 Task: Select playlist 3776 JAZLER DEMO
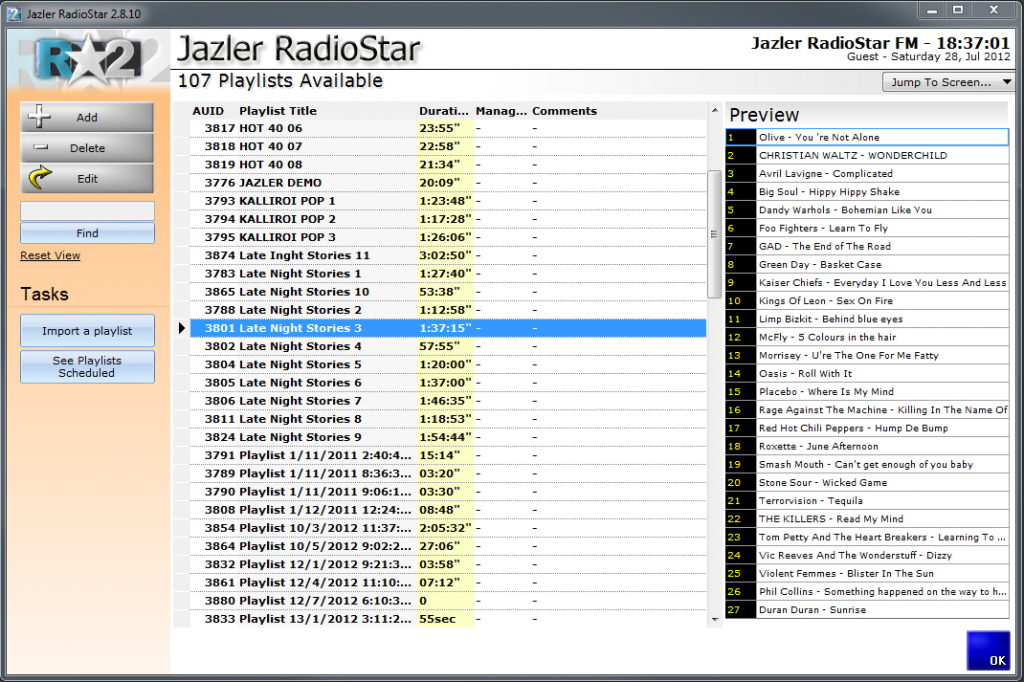[x=448, y=183]
